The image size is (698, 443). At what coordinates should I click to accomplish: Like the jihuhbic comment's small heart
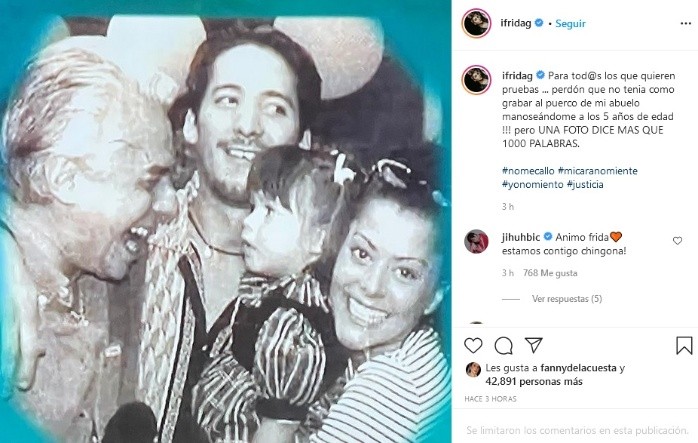click(x=677, y=241)
